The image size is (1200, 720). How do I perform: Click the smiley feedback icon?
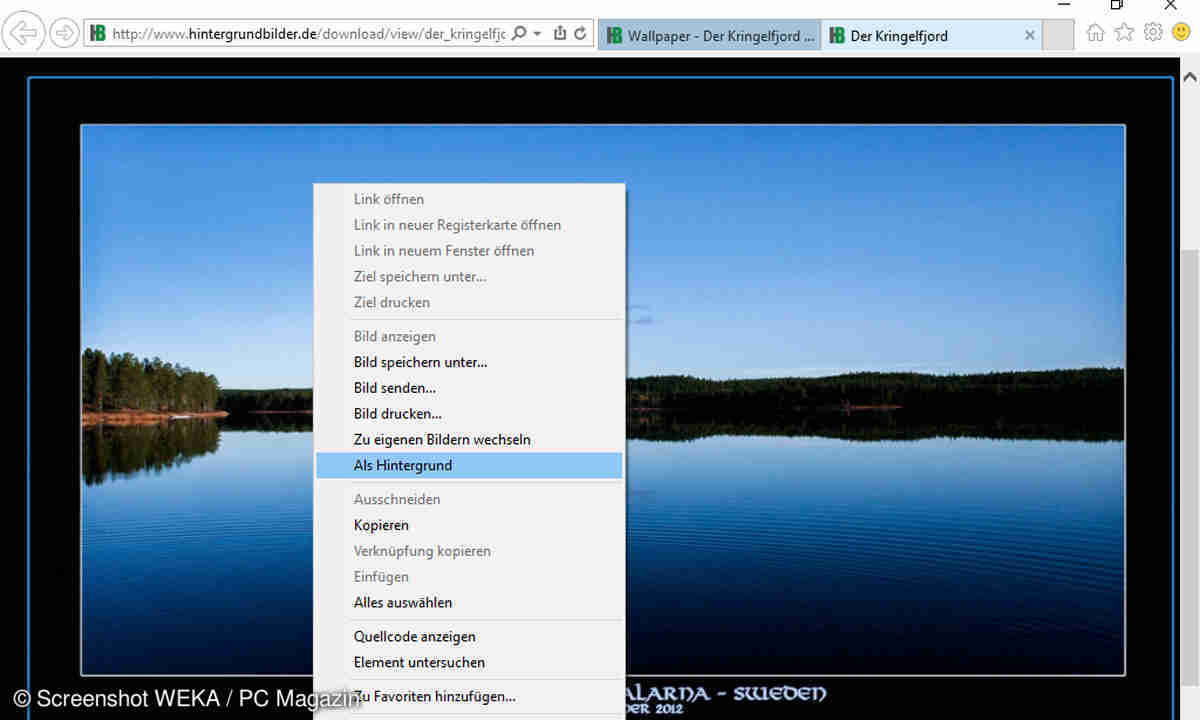1181,33
